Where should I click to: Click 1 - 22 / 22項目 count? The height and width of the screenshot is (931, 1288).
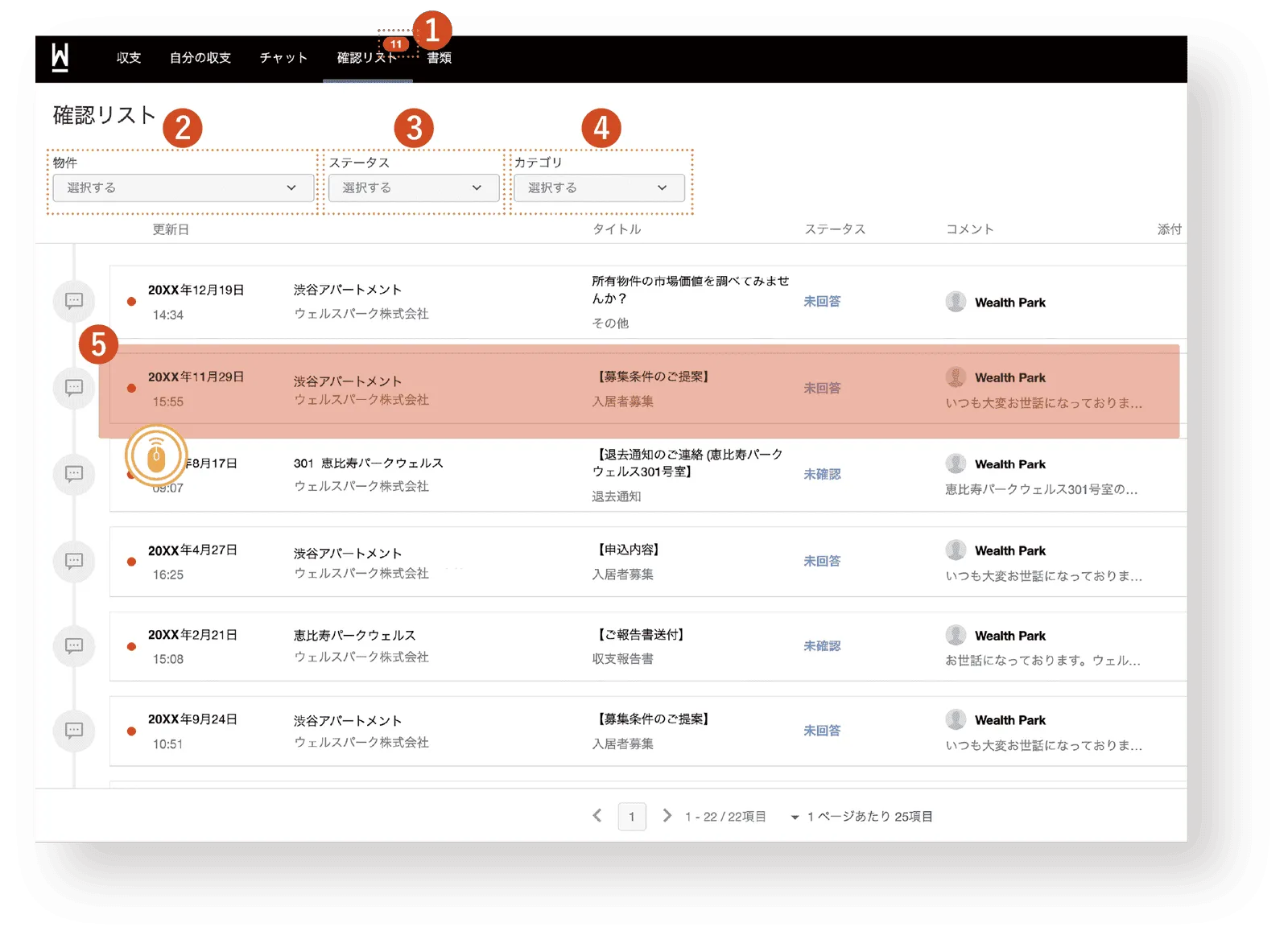pos(725,817)
